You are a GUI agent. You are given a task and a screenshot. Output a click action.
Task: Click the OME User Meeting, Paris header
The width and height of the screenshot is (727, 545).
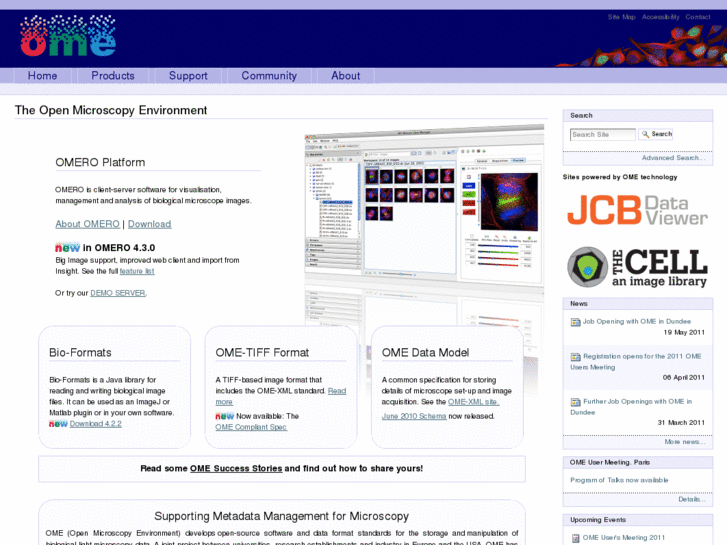click(x=638, y=462)
